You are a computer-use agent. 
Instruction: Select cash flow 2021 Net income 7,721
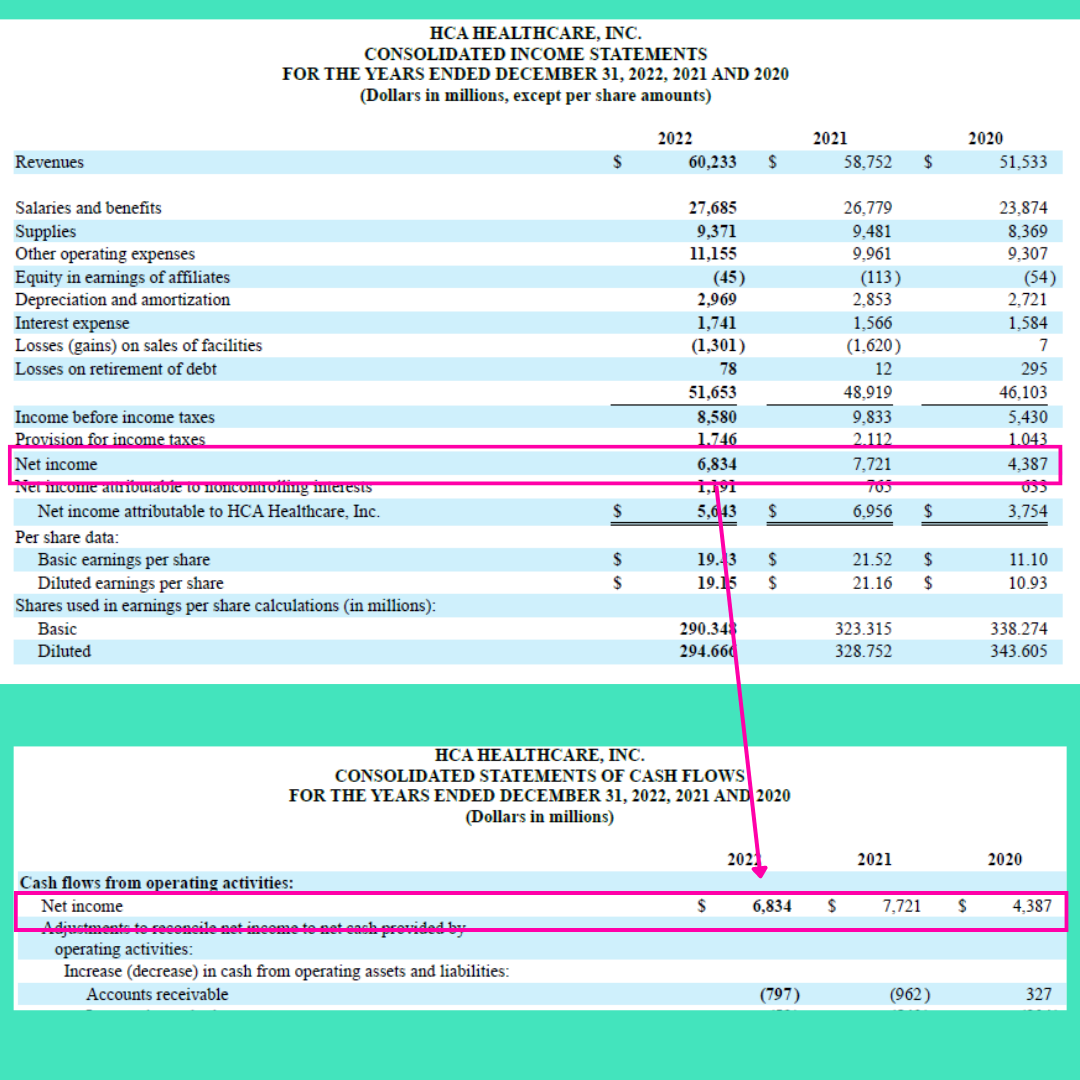pyautogui.click(x=902, y=906)
